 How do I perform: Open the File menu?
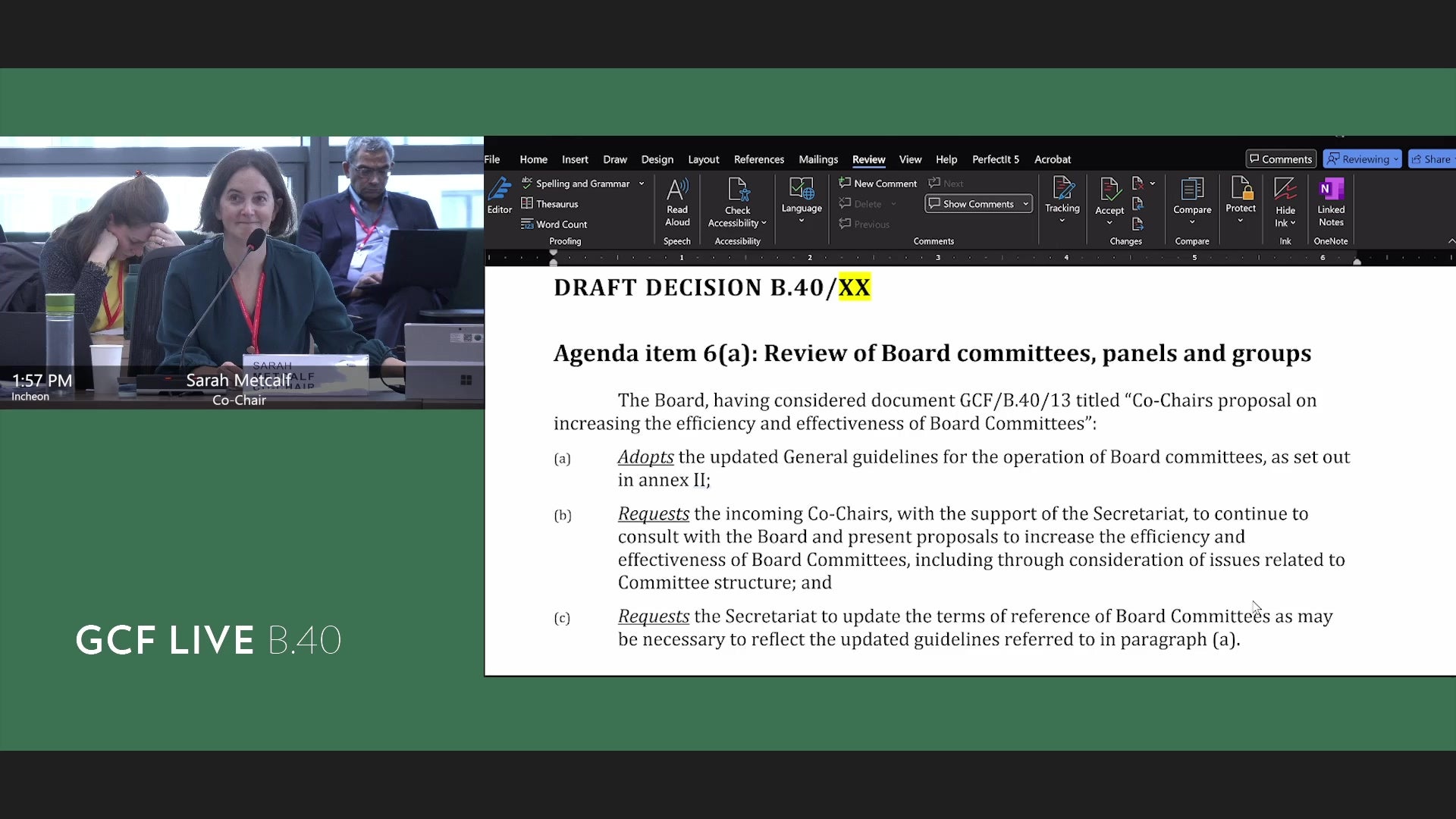click(x=492, y=159)
